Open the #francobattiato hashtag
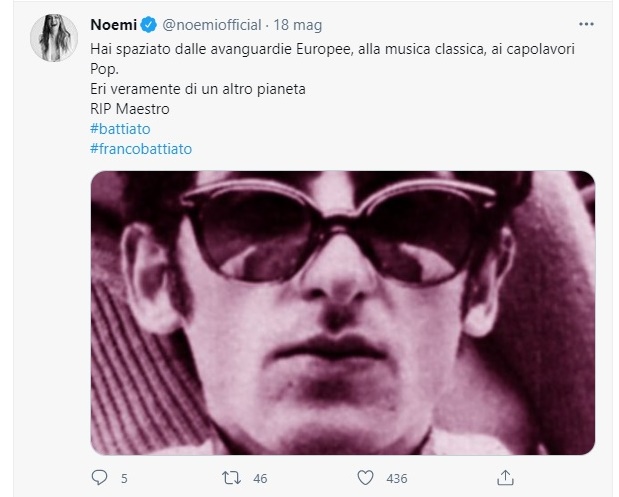This screenshot has width=619, height=497. (x=141, y=149)
